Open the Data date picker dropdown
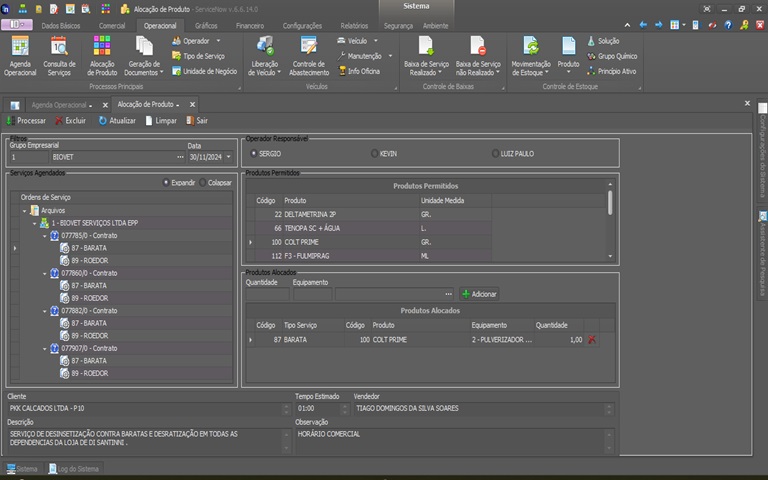768x480 pixels. pyautogui.click(x=229, y=157)
